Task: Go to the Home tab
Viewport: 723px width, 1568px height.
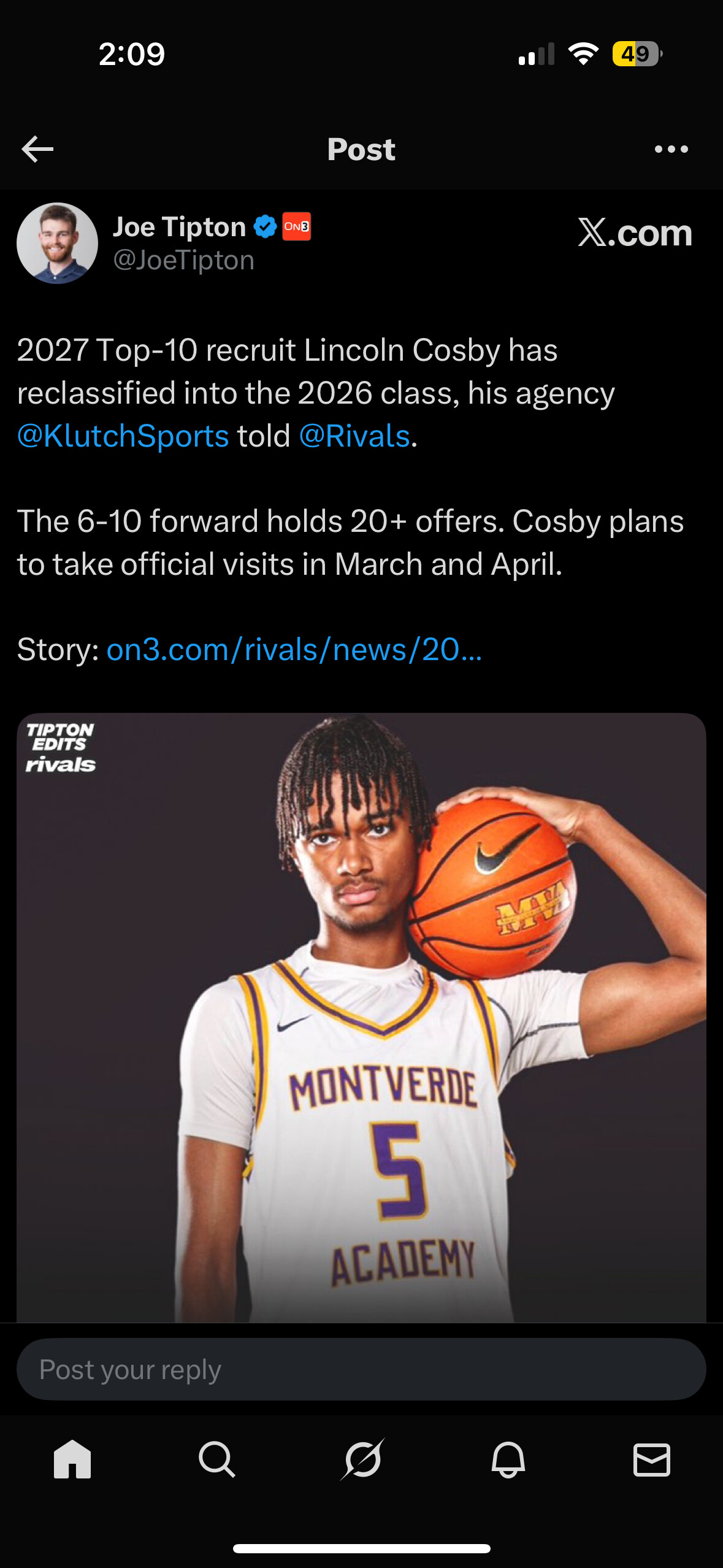Action: pos(72,1459)
